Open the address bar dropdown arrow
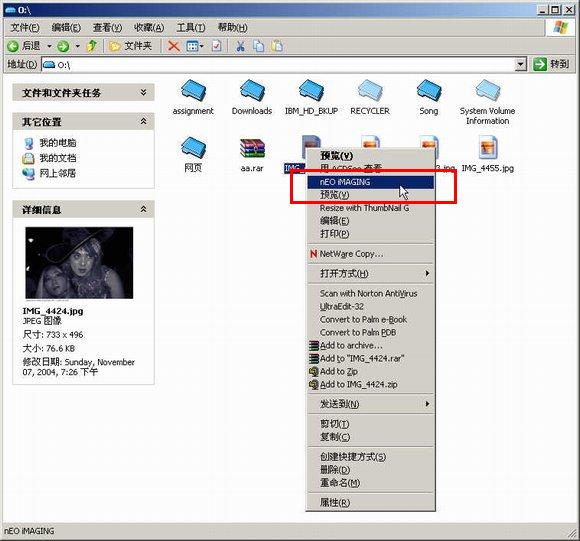The width and height of the screenshot is (580, 541). pos(520,64)
